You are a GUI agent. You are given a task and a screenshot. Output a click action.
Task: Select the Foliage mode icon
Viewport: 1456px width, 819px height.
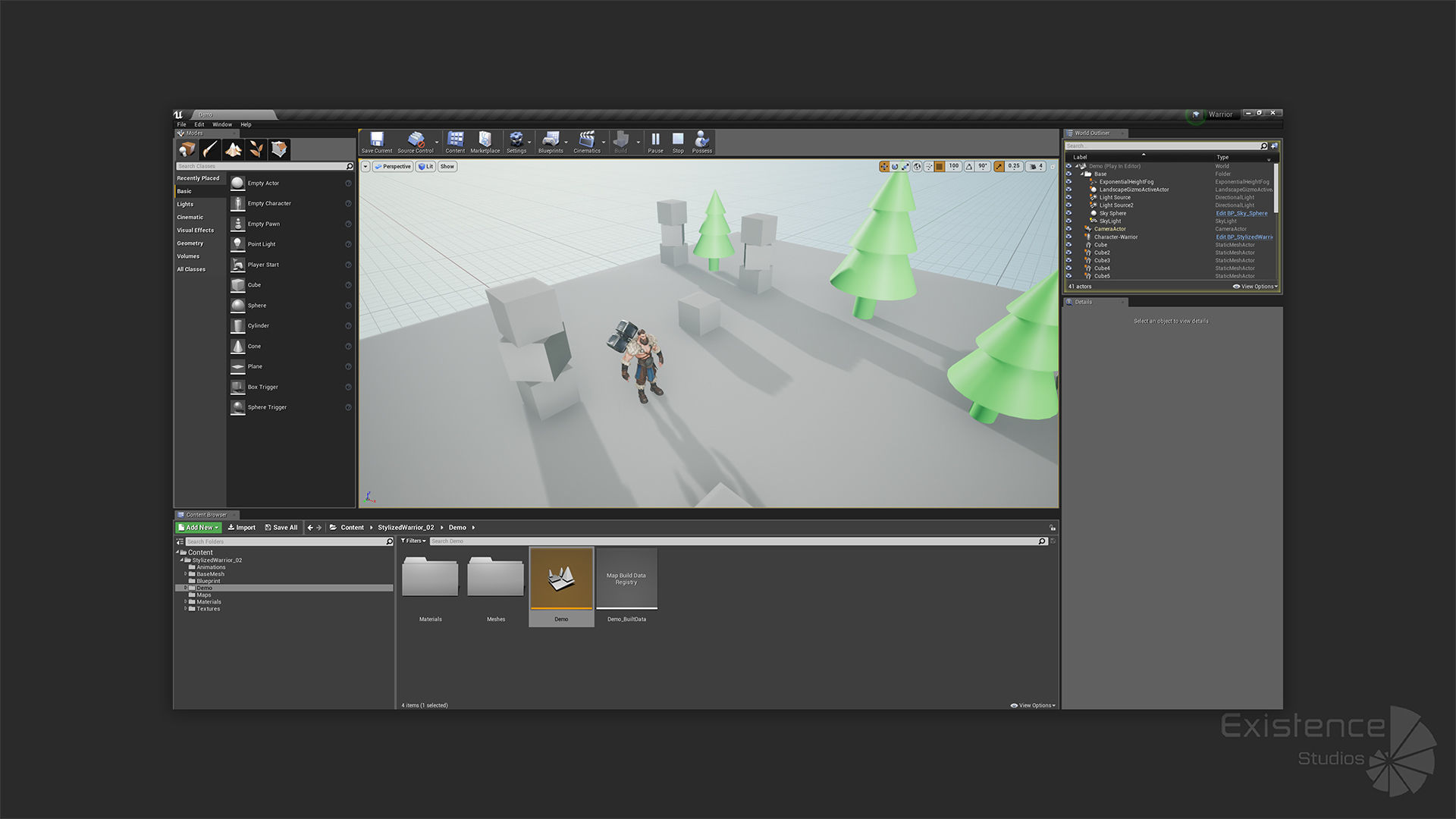(x=256, y=149)
